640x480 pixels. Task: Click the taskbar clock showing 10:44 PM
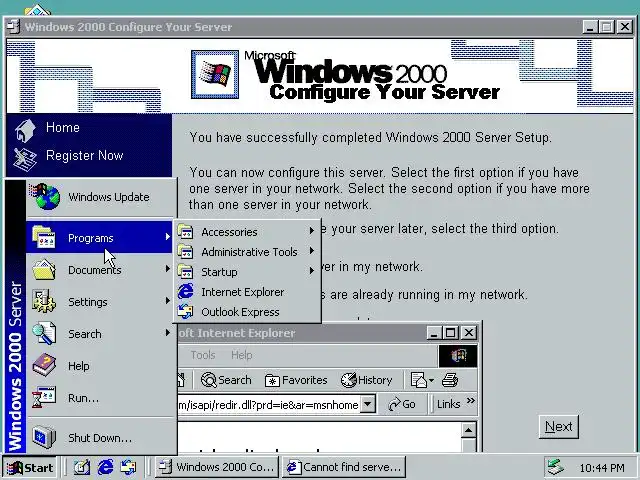[602, 468]
